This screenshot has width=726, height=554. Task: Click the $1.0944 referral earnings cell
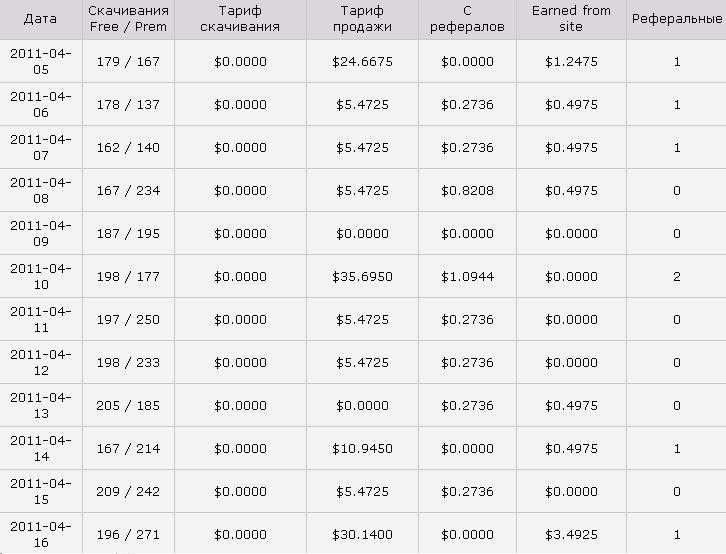[467, 277]
